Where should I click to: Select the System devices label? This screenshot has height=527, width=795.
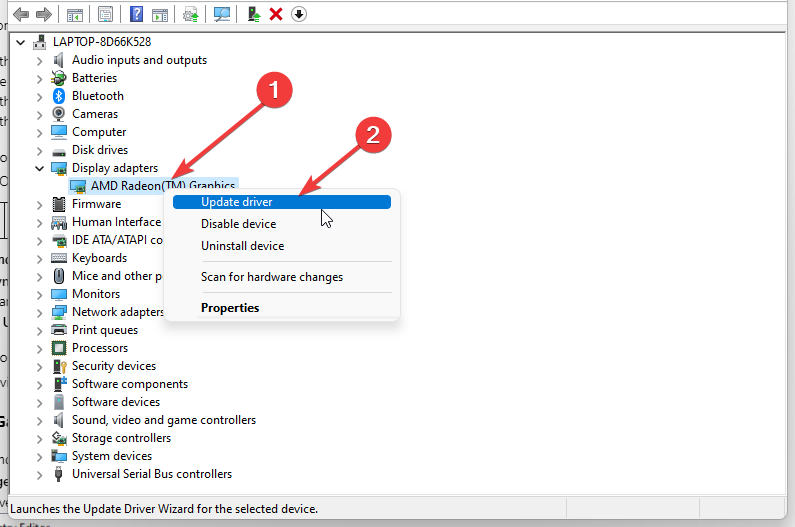(x=112, y=456)
